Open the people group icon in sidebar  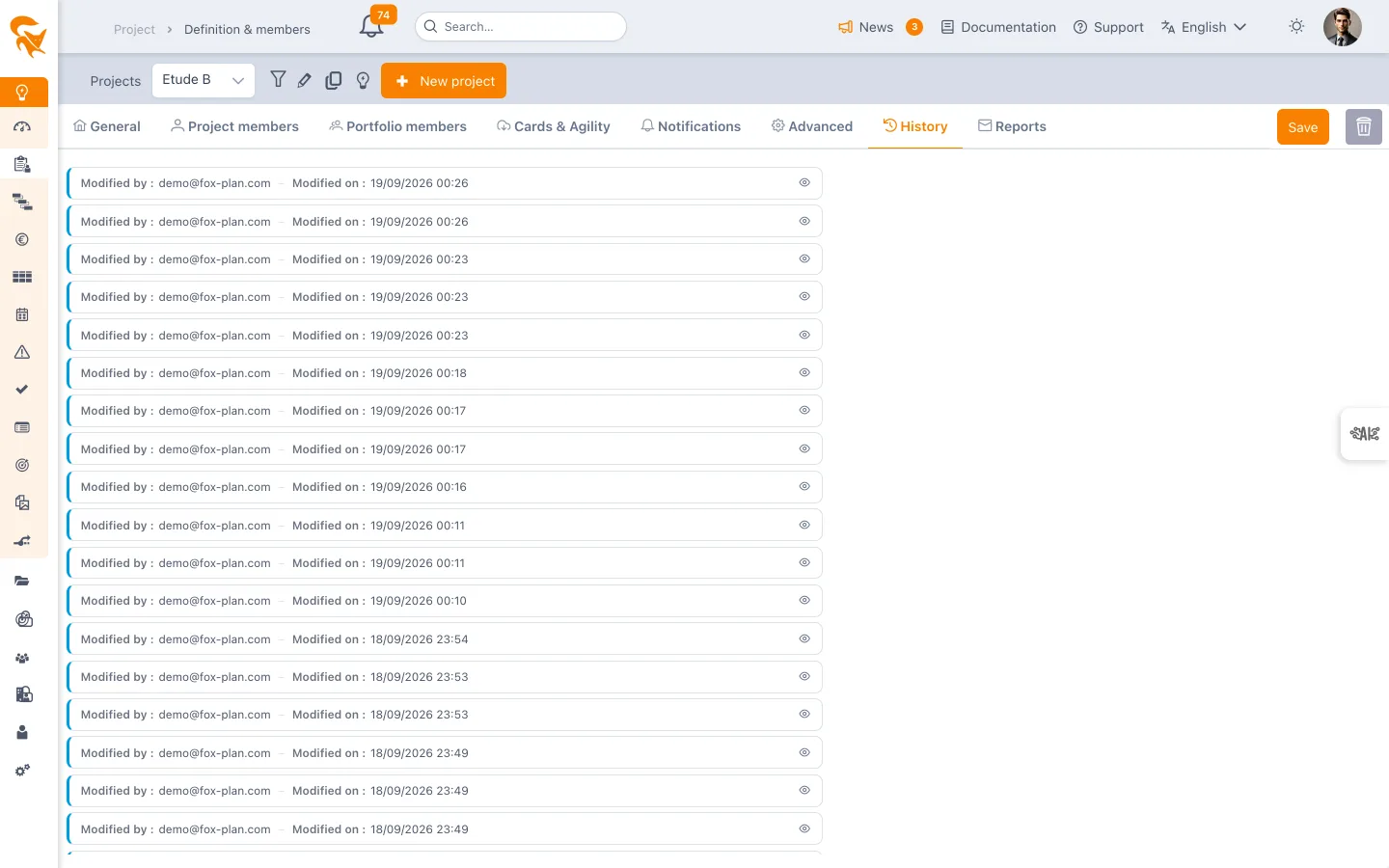(x=22, y=659)
